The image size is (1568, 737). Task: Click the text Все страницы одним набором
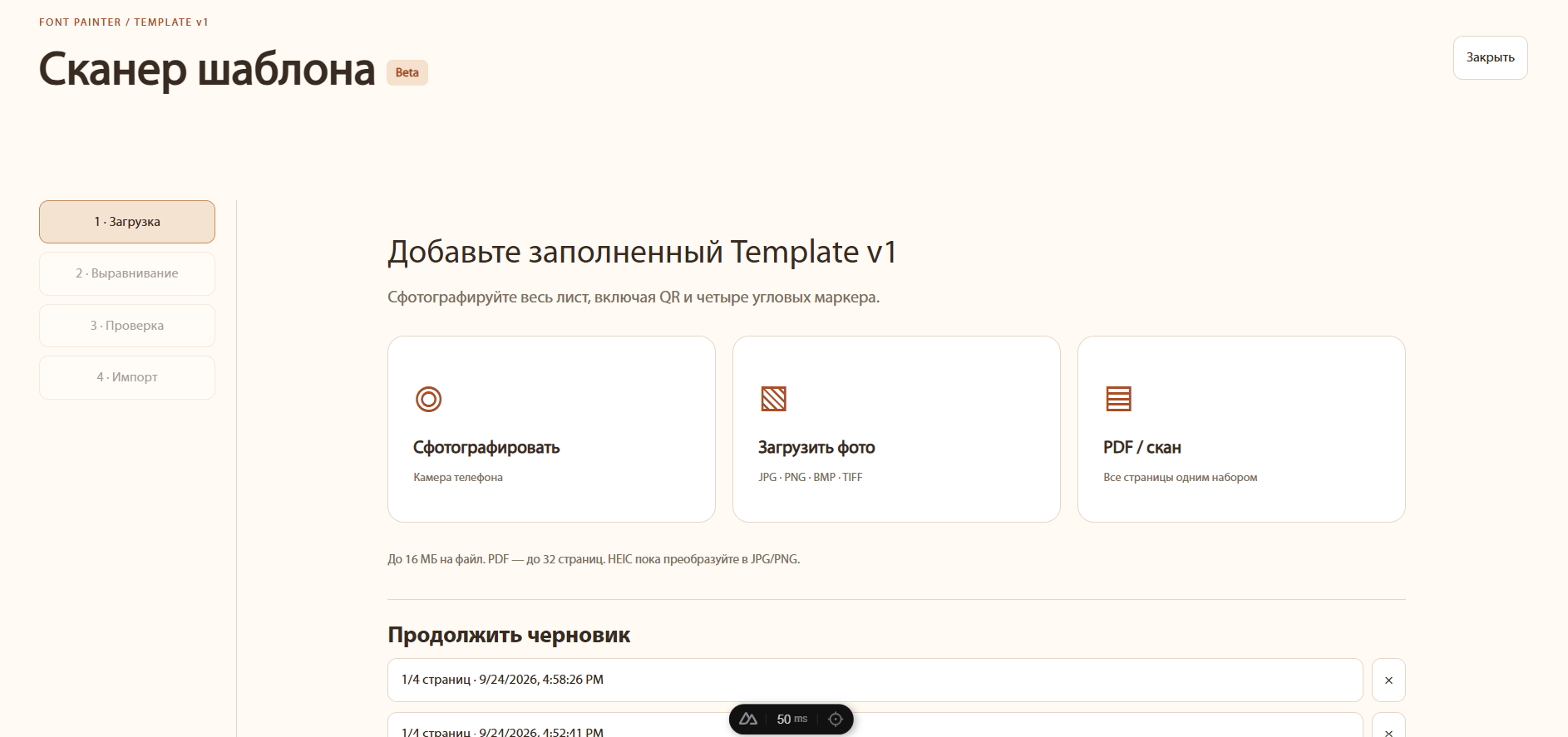pos(1181,477)
